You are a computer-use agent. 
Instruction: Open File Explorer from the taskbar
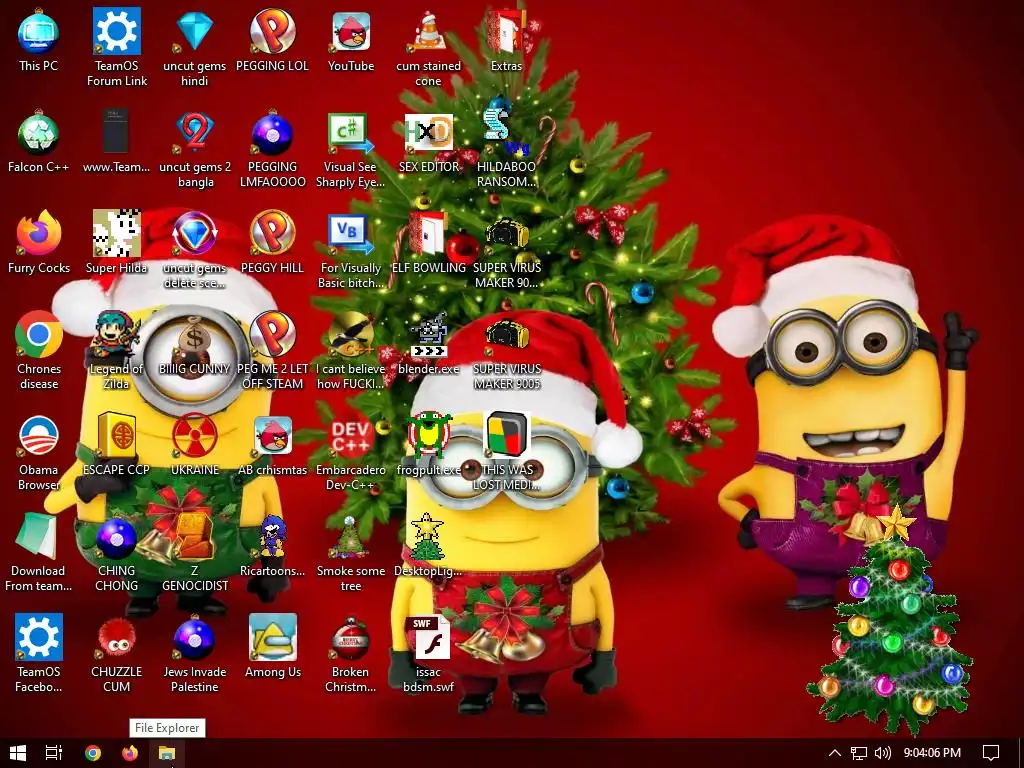[x=167, y=753]
